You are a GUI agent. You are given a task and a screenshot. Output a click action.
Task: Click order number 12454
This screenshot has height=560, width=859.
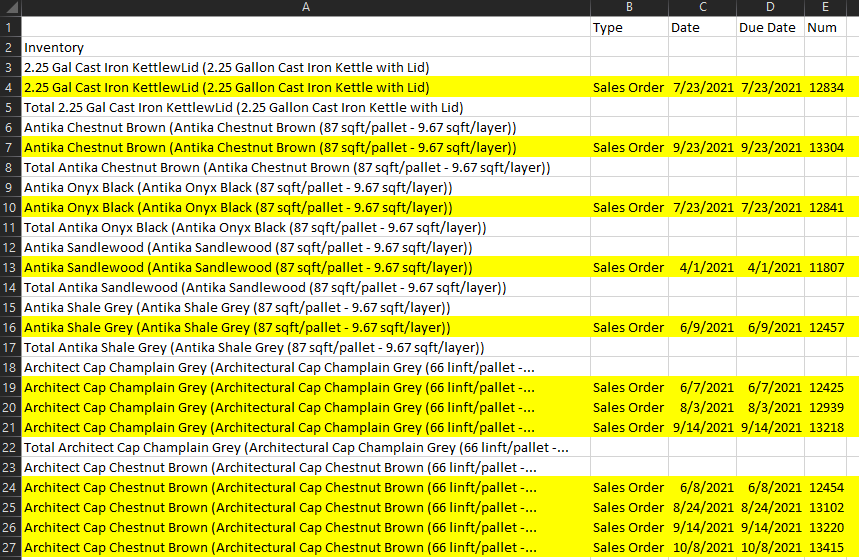tap(825, 487)
